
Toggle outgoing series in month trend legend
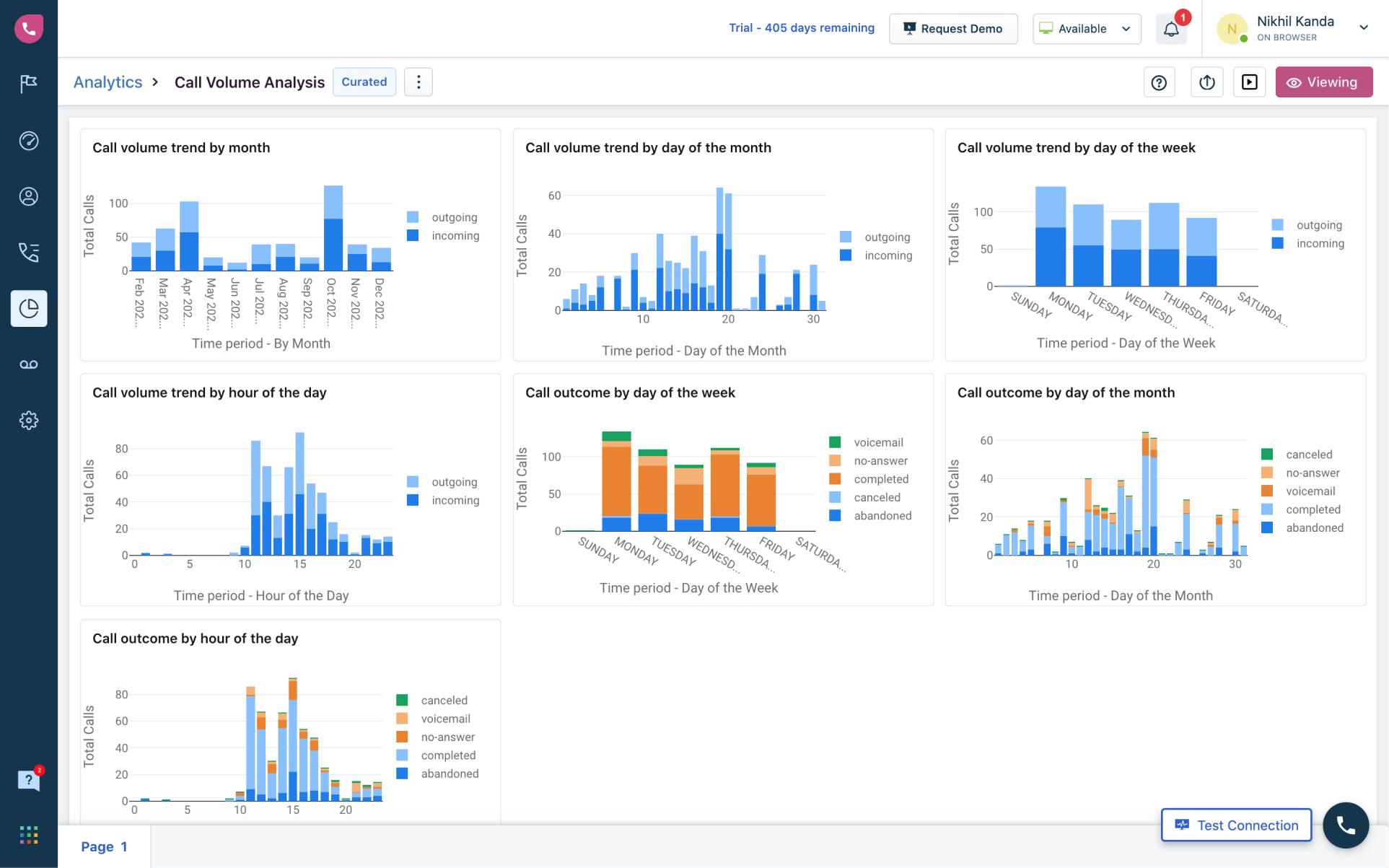[454, 217]
